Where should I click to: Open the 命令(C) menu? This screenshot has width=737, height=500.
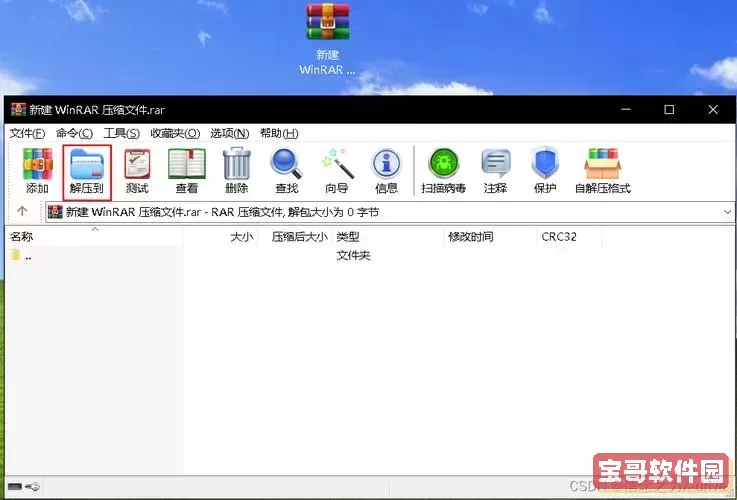[x=74, y=133]
